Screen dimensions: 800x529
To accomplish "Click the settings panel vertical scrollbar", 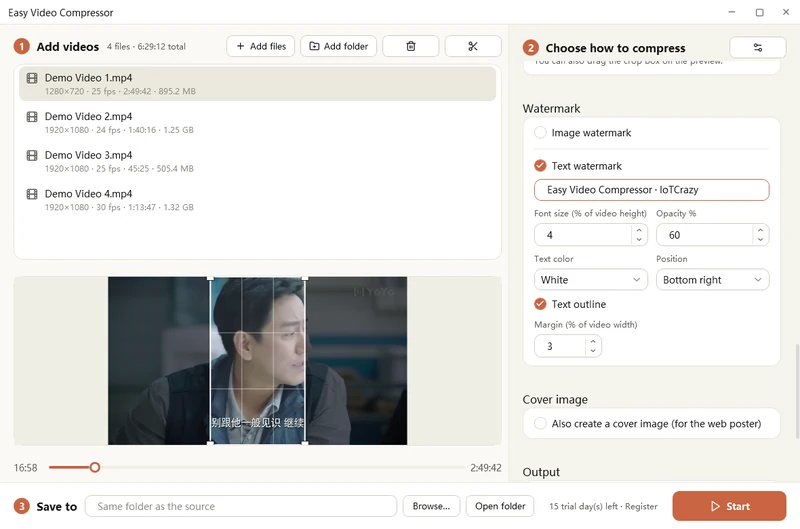I will pos(797,391).
